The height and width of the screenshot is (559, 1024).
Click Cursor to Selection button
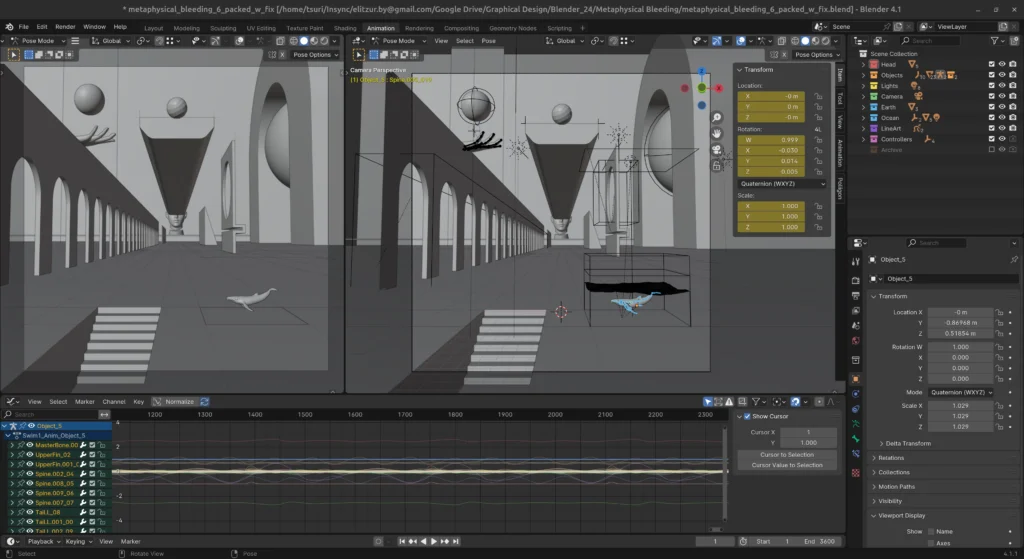click(x=787, y=455)
